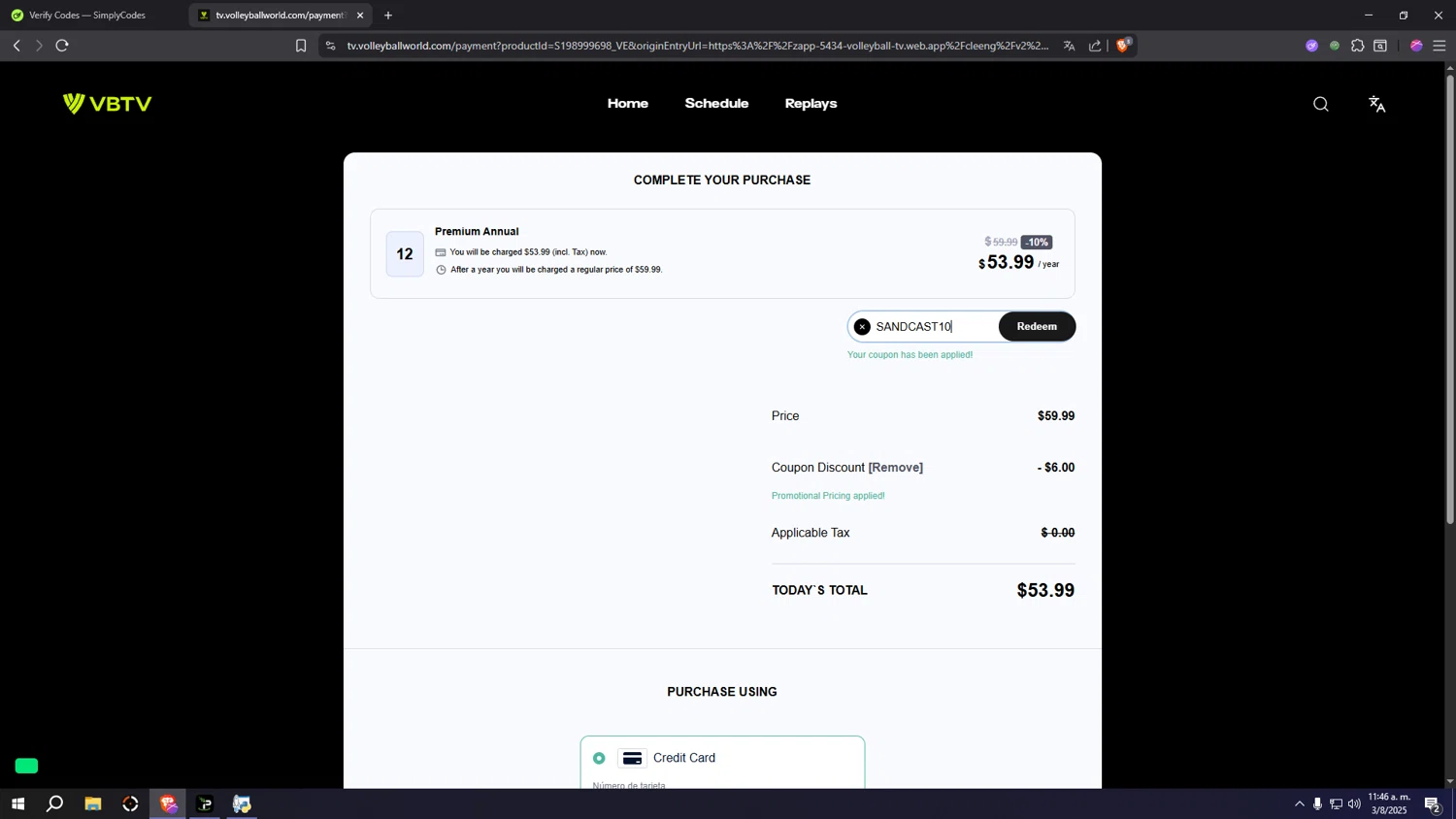Reload the page

pyautogui.click(x=62, y=46)
